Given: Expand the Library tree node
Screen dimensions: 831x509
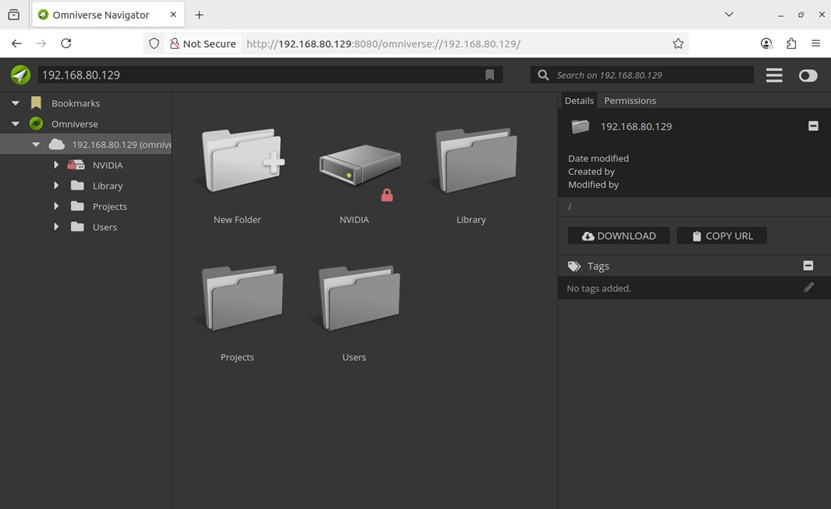Looking at the screenshot, I should [56, 186].
